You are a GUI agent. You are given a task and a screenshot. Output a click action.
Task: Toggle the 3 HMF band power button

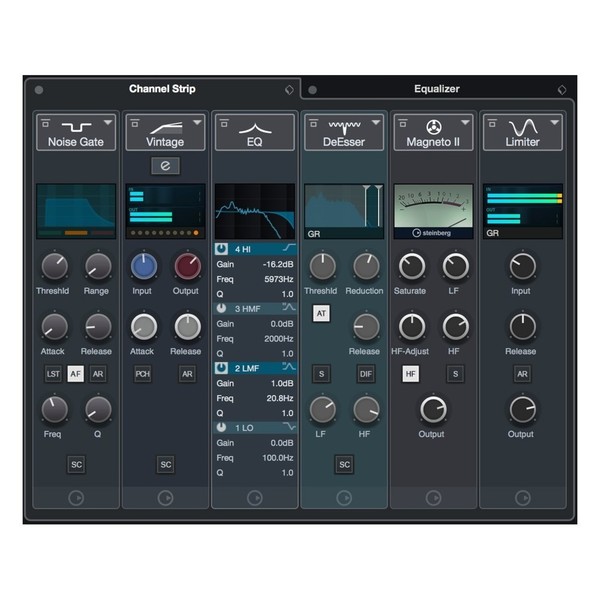[x=221, y=308]
